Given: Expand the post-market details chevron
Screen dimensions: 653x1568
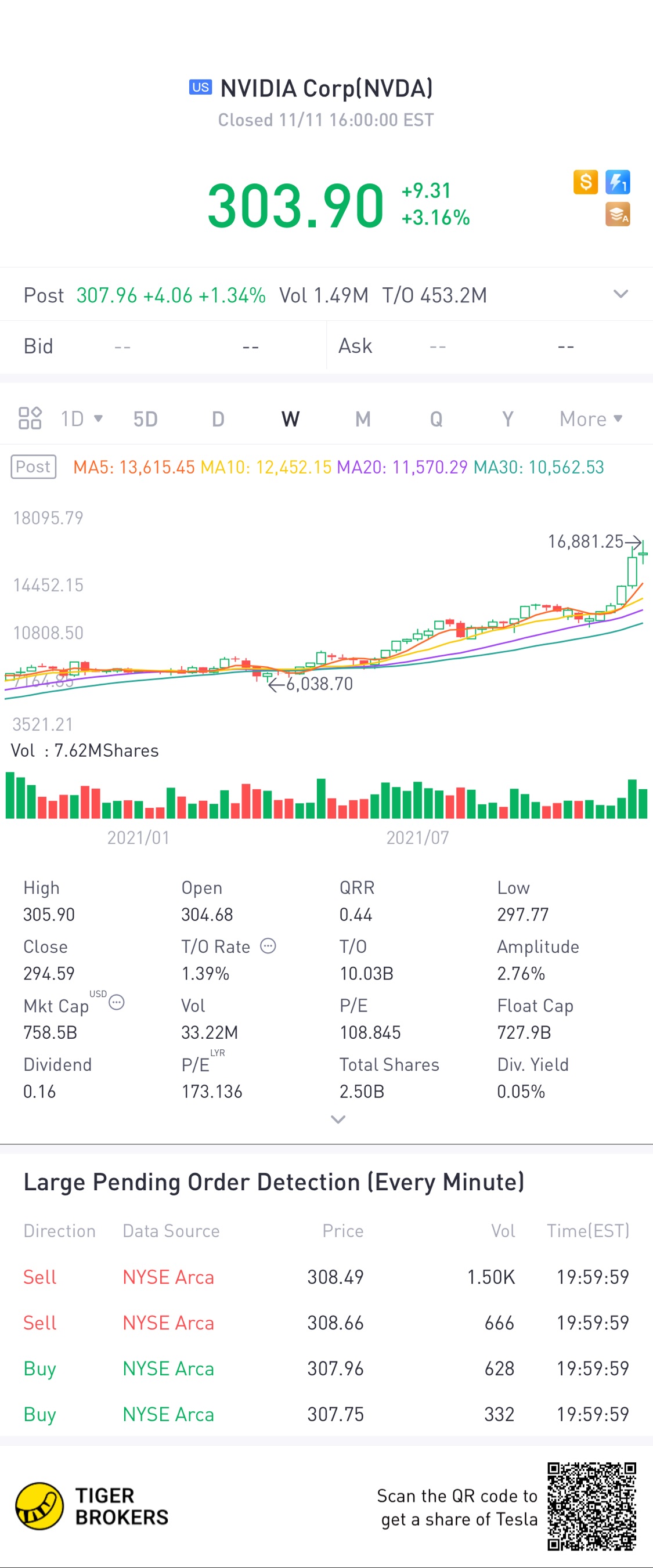Looking at the screenshot, I should pos(620,294).
